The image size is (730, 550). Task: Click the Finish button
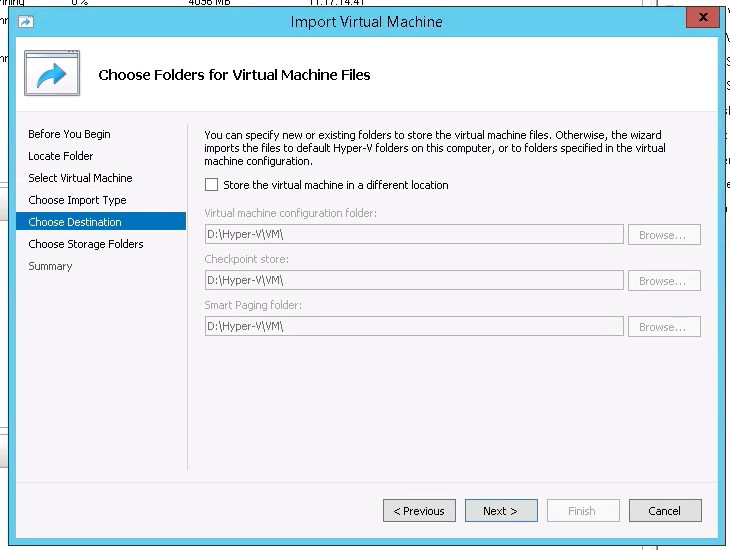click(583, 511)
